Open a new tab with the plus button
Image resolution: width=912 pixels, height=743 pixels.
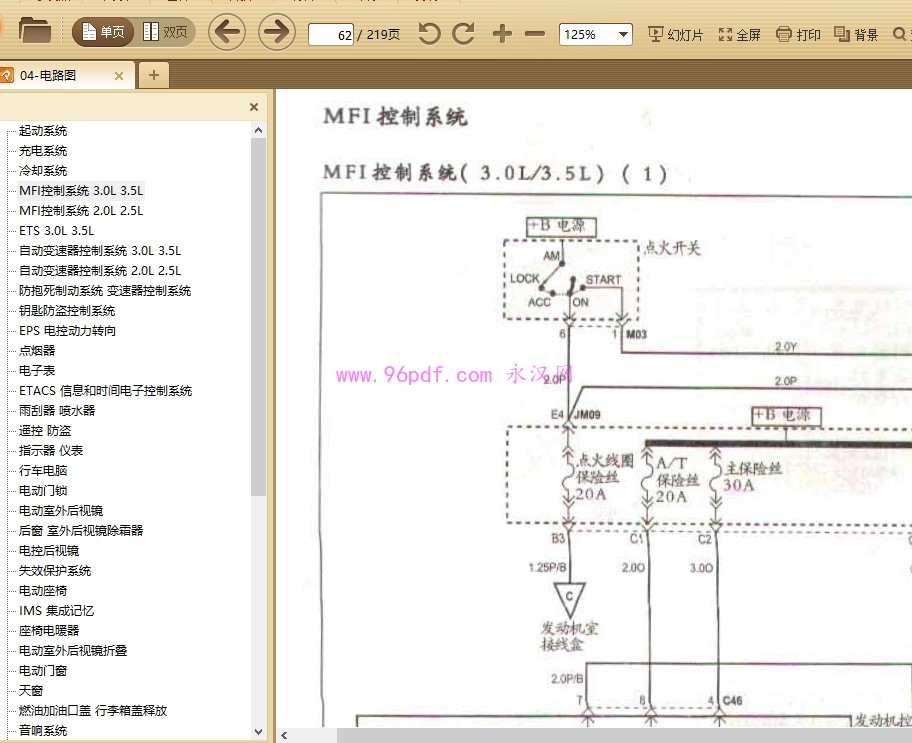click(154, 75)
